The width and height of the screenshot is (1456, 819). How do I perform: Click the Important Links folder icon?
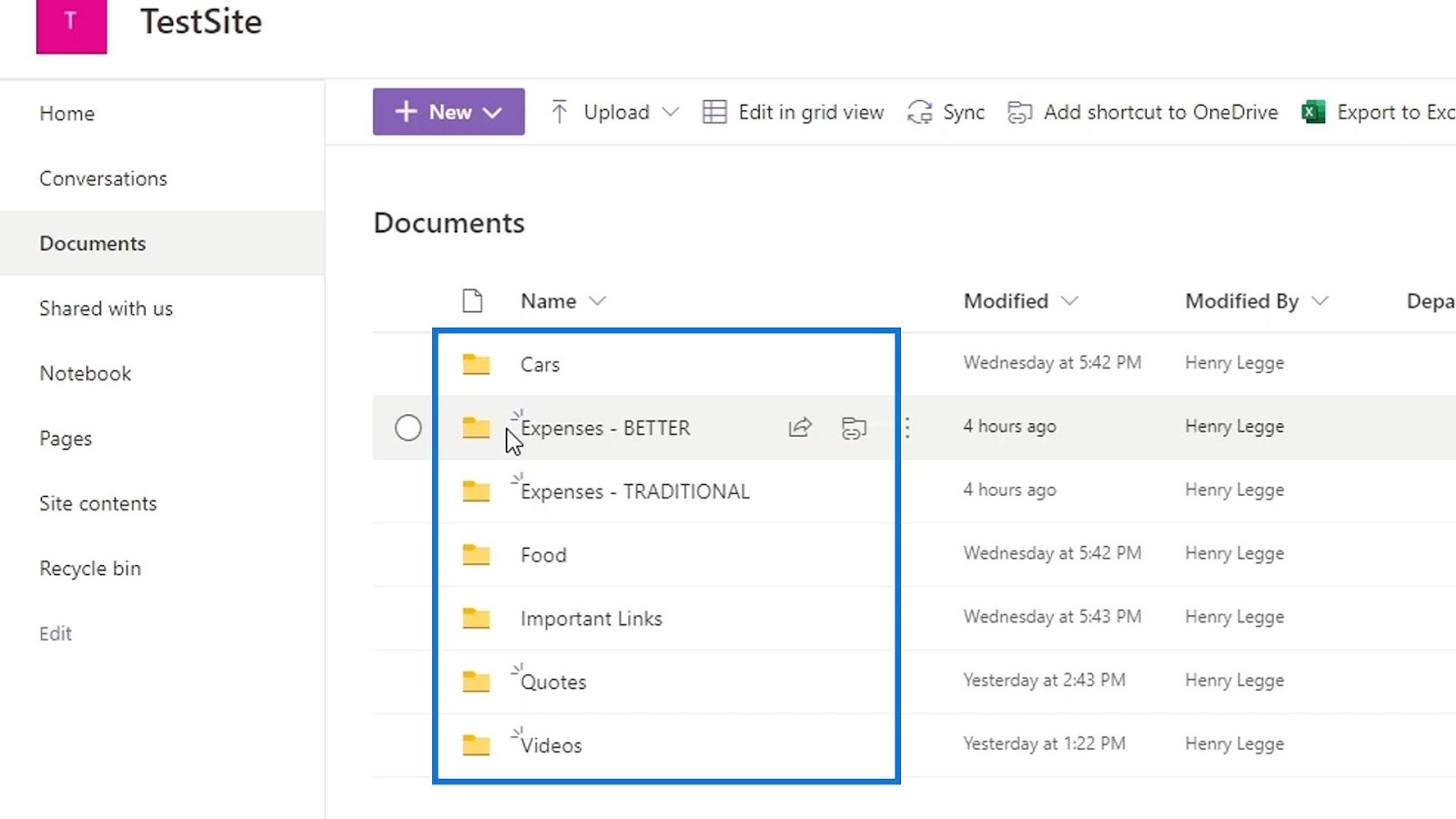[x=476, y=619]
